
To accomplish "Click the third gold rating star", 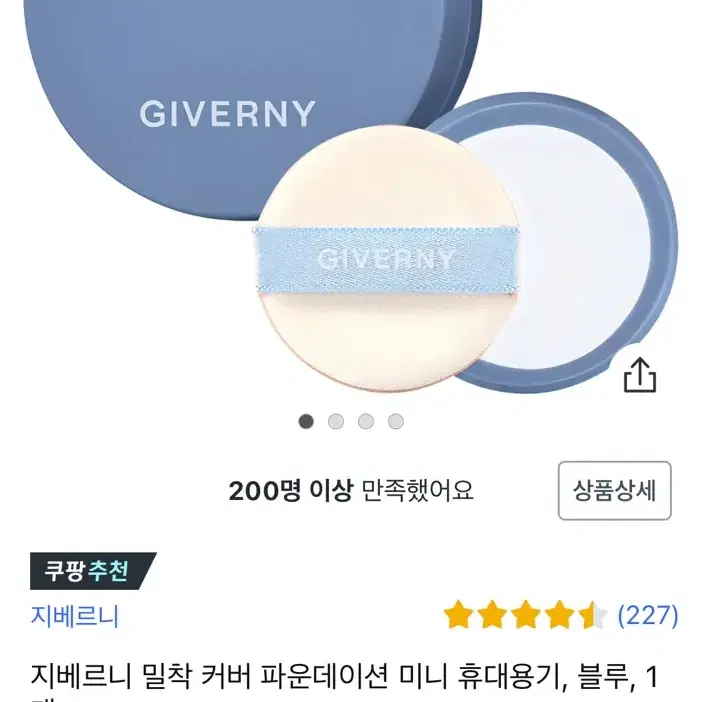I will [525, 615].
